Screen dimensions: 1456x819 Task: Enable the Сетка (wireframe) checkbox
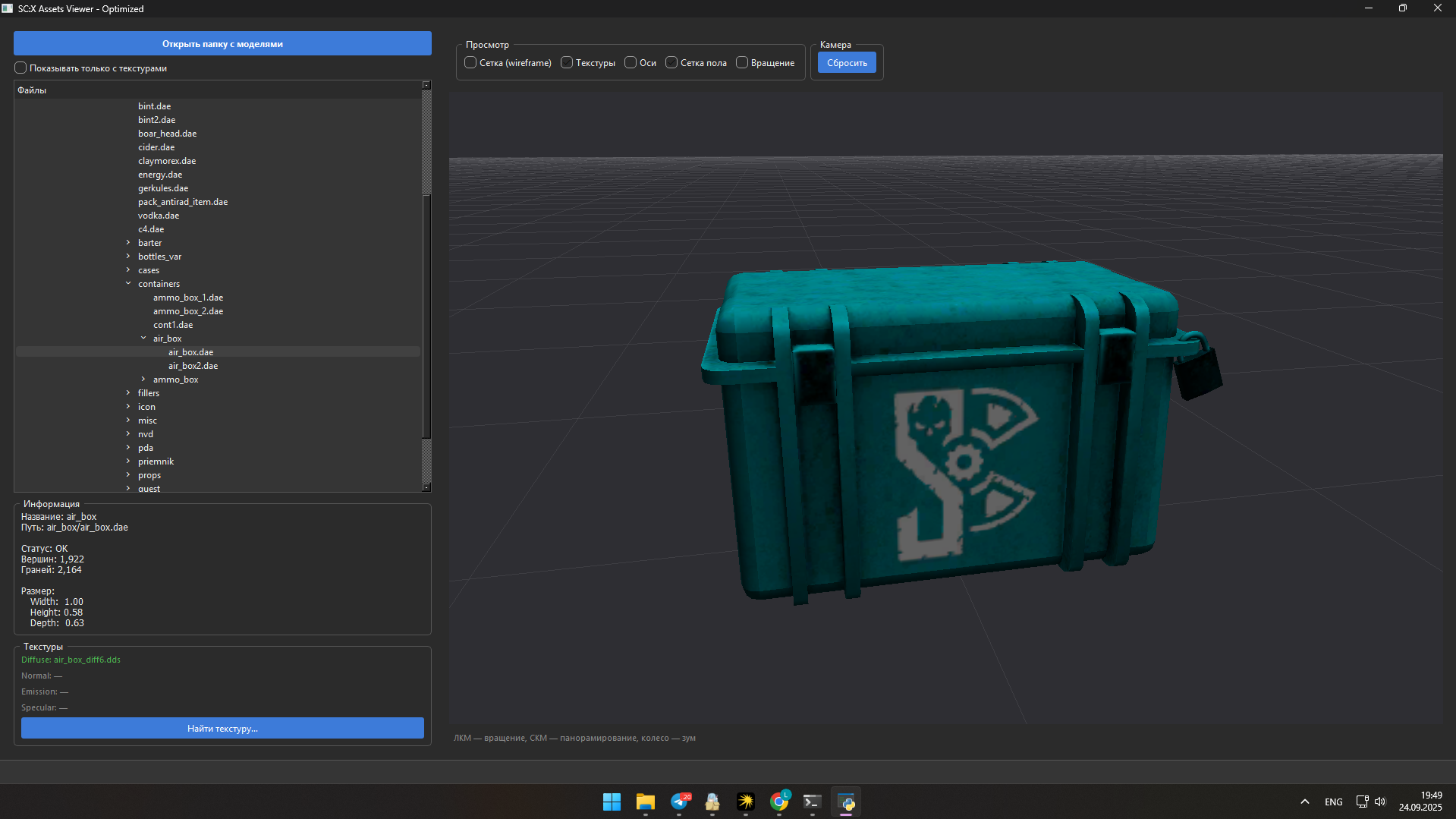point(471,63)
